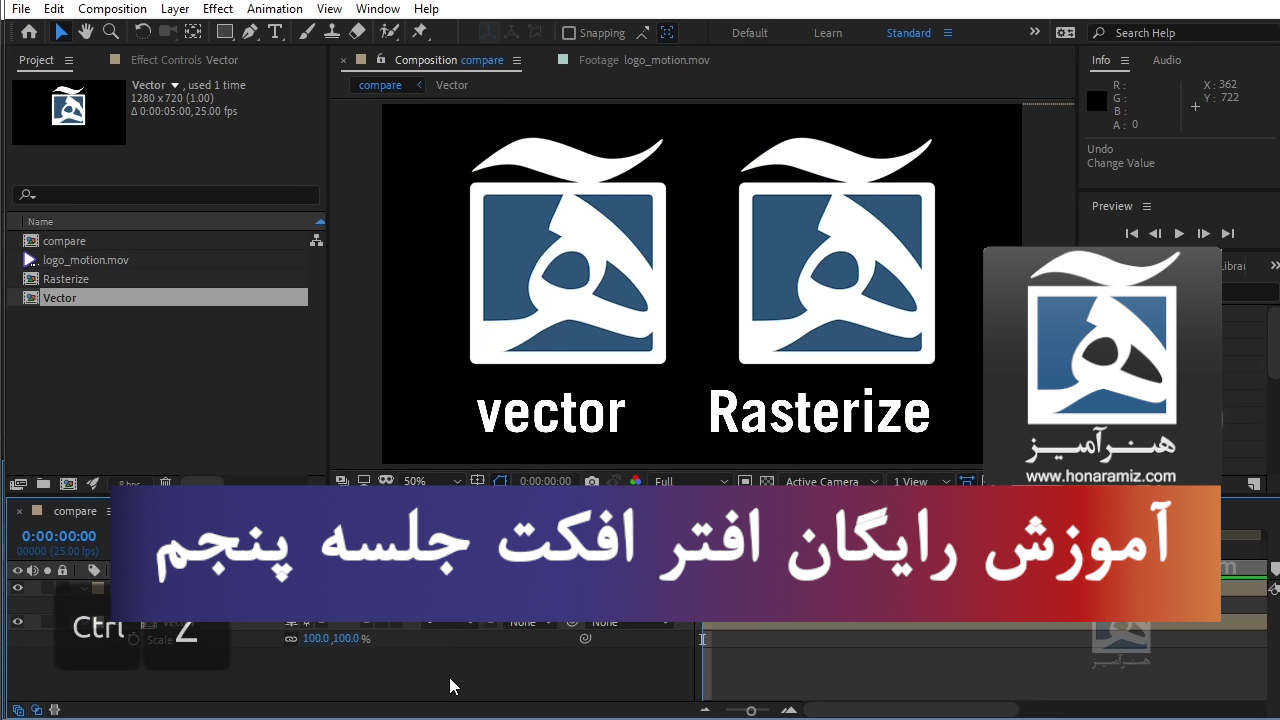Select the Brush tool
1280x720 pixels.
(x=308, y=32)
